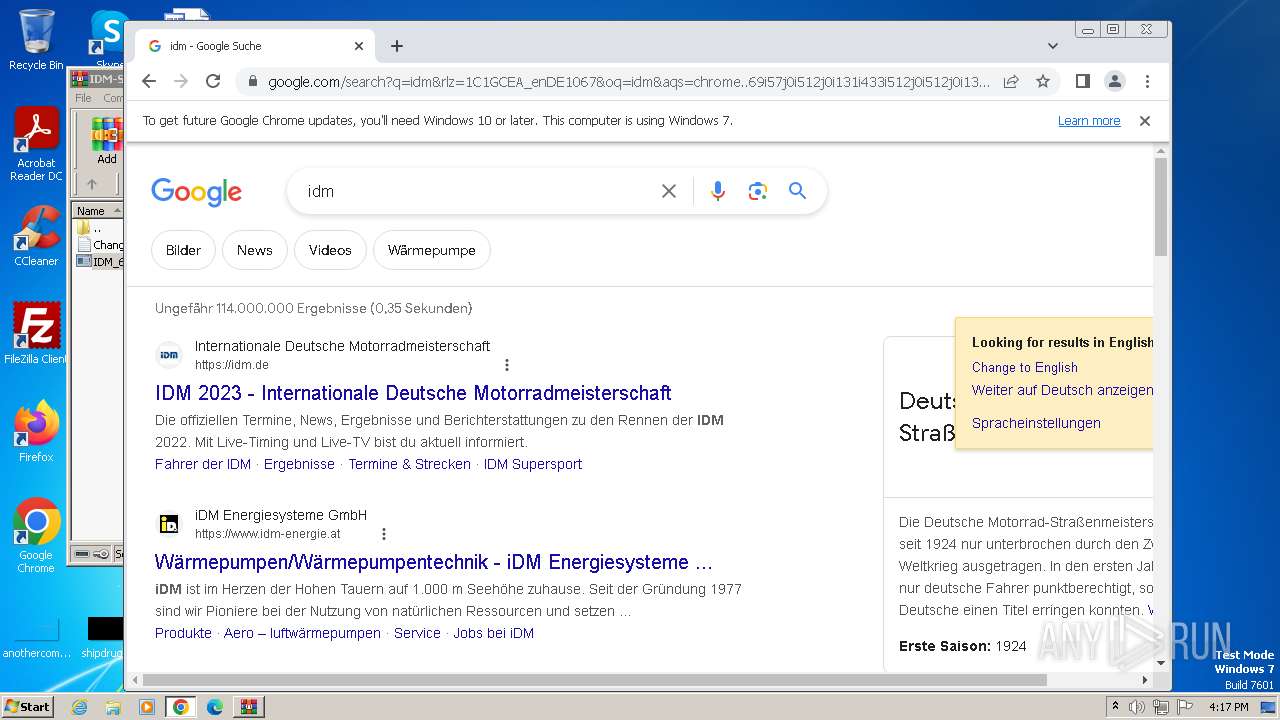Open the 'IDM Supersport' sitelink

[x=533, y=464]
